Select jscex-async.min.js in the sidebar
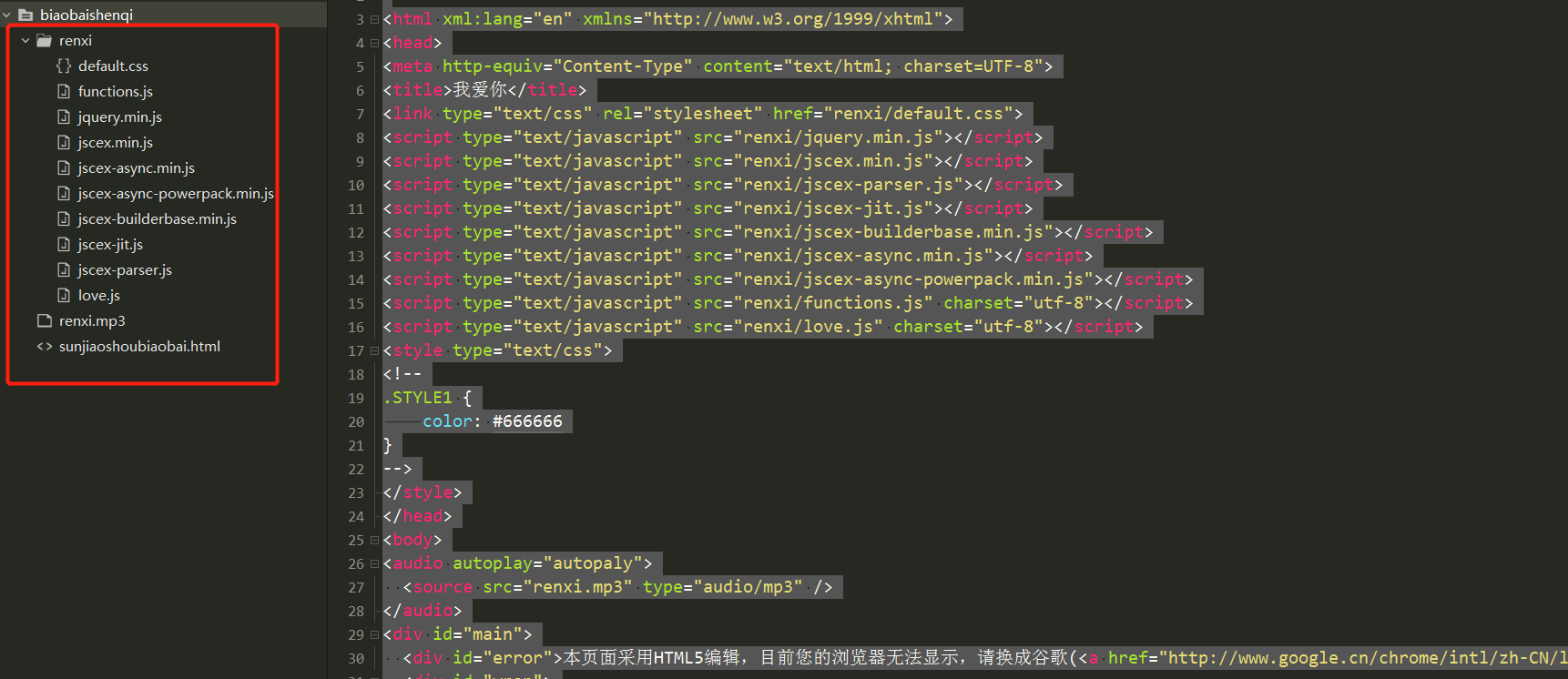The image size is (1568, 679). pos(137,168)
